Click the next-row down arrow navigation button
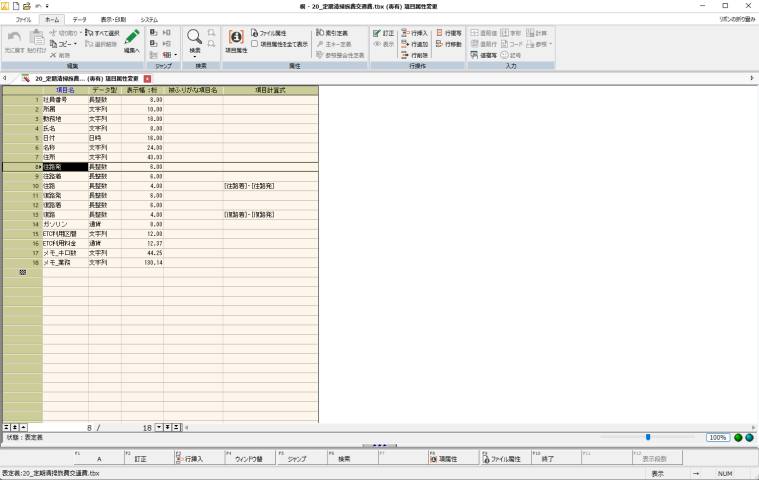 tap(159, 427)
